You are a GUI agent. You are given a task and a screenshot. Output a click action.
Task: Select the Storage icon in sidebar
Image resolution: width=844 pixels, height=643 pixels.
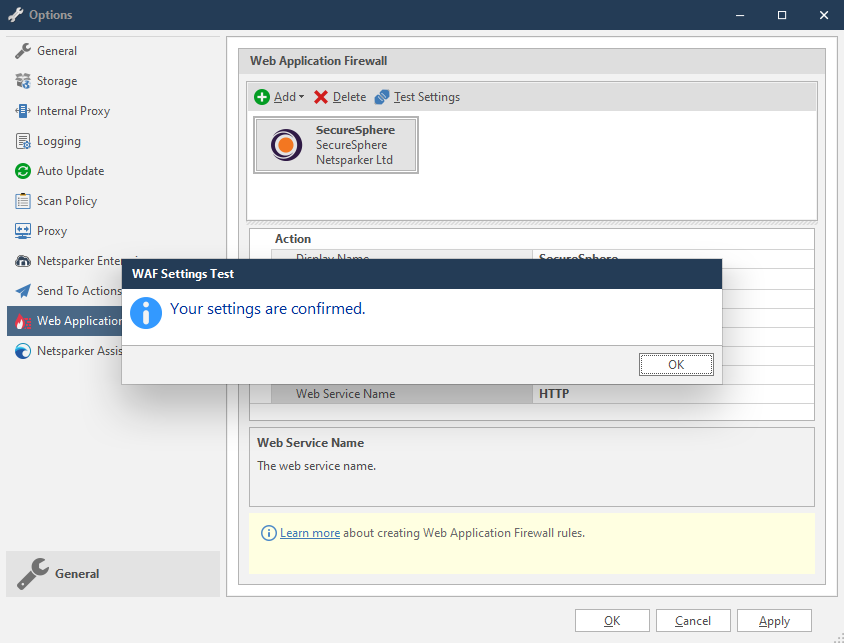[23, 81]
